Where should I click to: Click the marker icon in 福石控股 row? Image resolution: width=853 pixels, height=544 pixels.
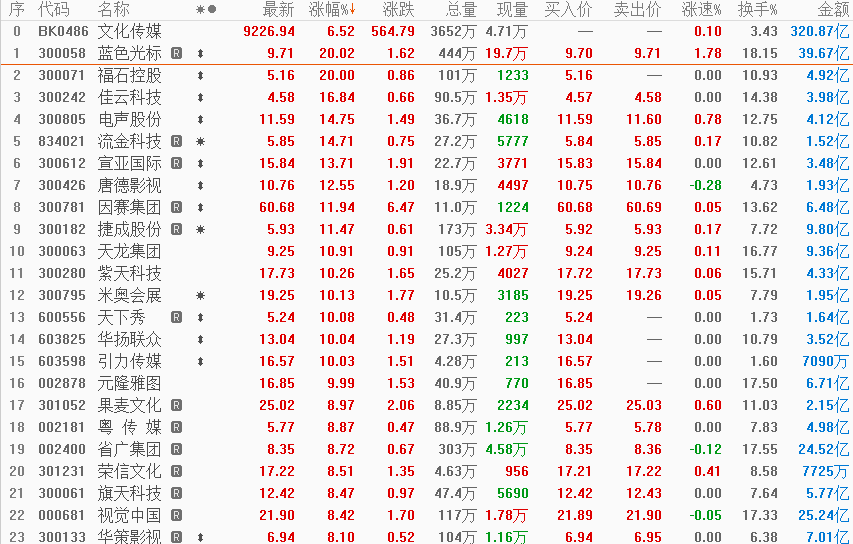click(x=200, y=76)
